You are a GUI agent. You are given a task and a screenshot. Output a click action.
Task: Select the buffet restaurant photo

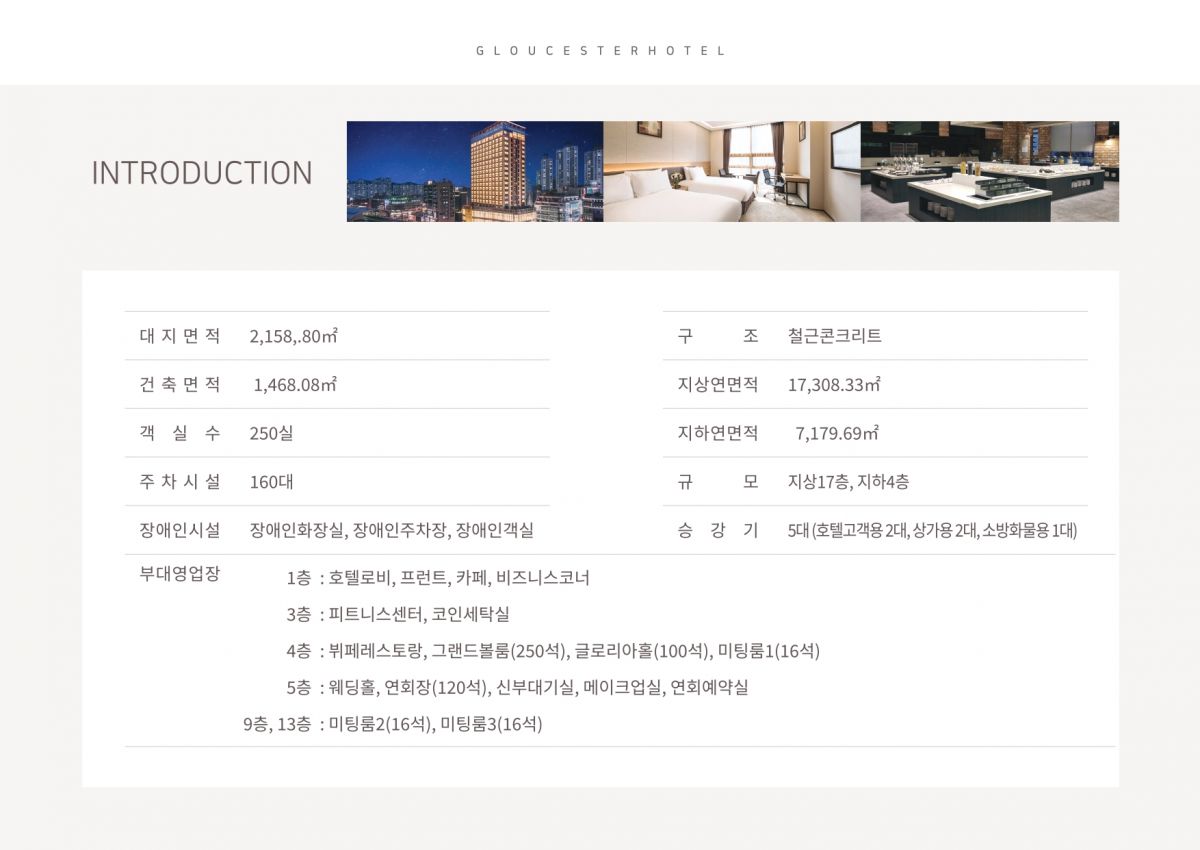coord(989,171)
